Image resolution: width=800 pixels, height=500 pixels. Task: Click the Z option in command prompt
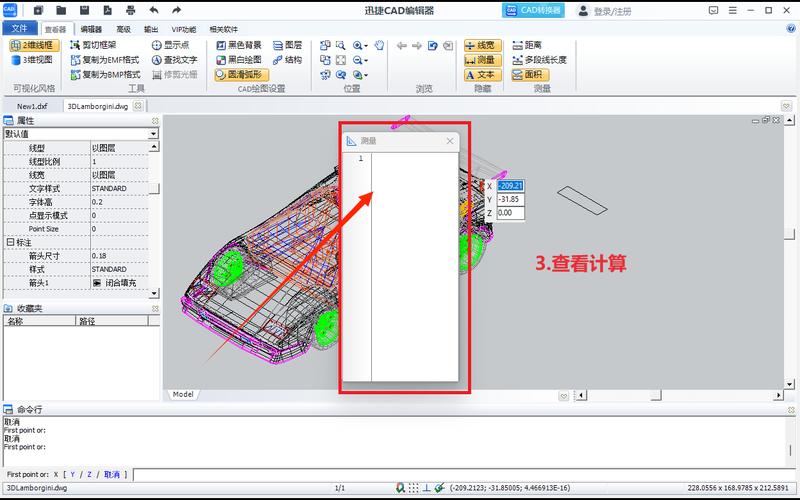(89, 474)
